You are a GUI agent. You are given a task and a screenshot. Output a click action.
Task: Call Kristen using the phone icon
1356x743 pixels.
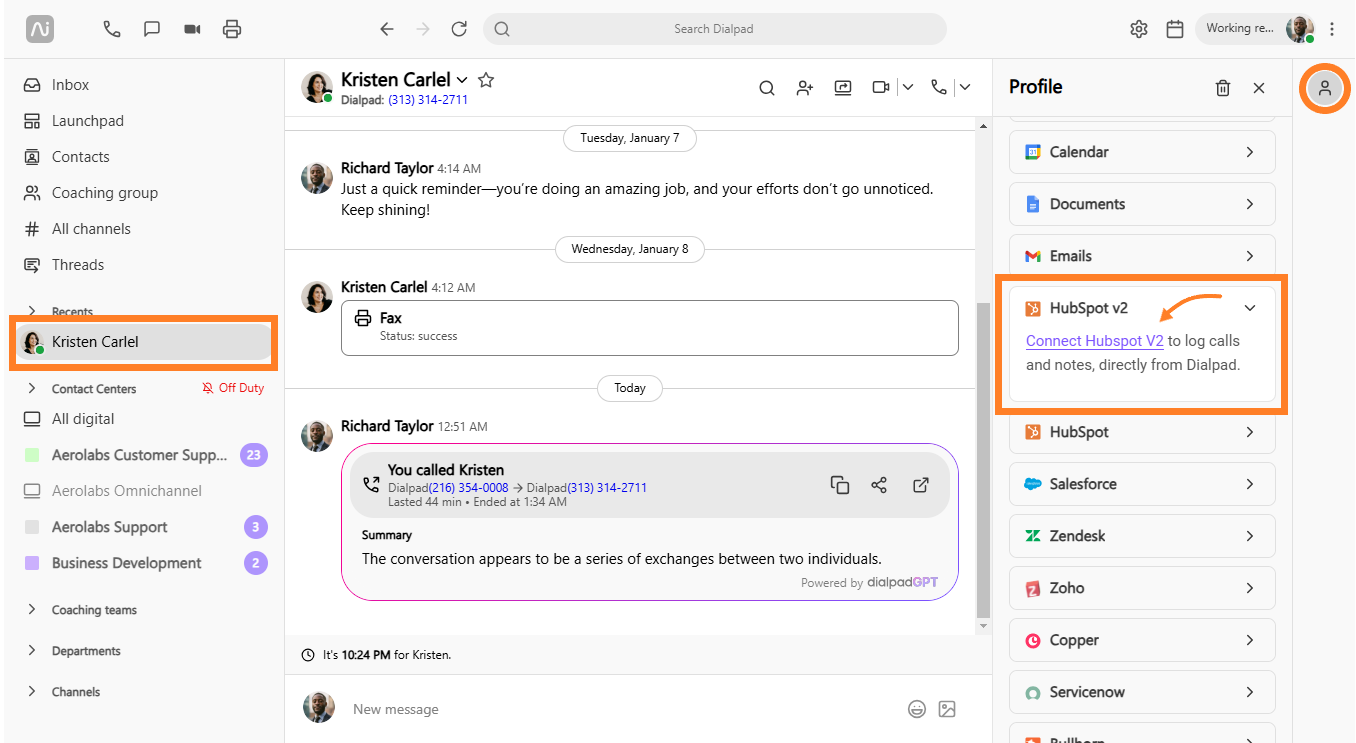click(x=938, y=88)
